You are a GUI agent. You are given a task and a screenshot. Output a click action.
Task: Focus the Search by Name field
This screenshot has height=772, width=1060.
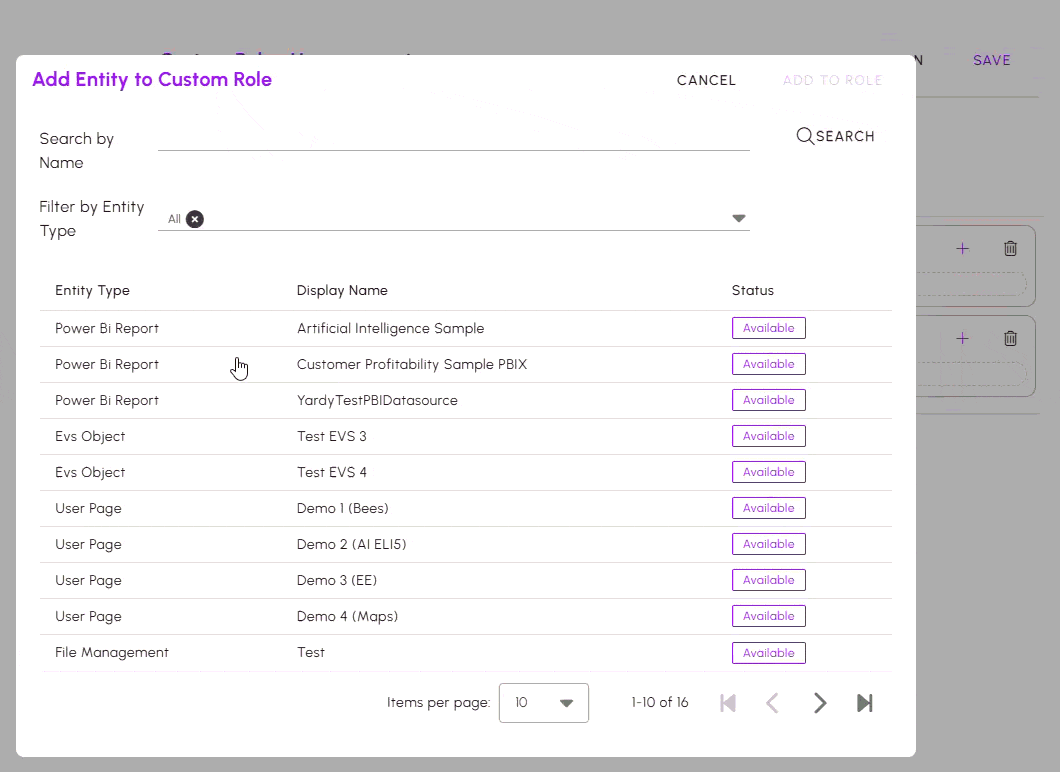pyautogui.click(x=453, y=138)
